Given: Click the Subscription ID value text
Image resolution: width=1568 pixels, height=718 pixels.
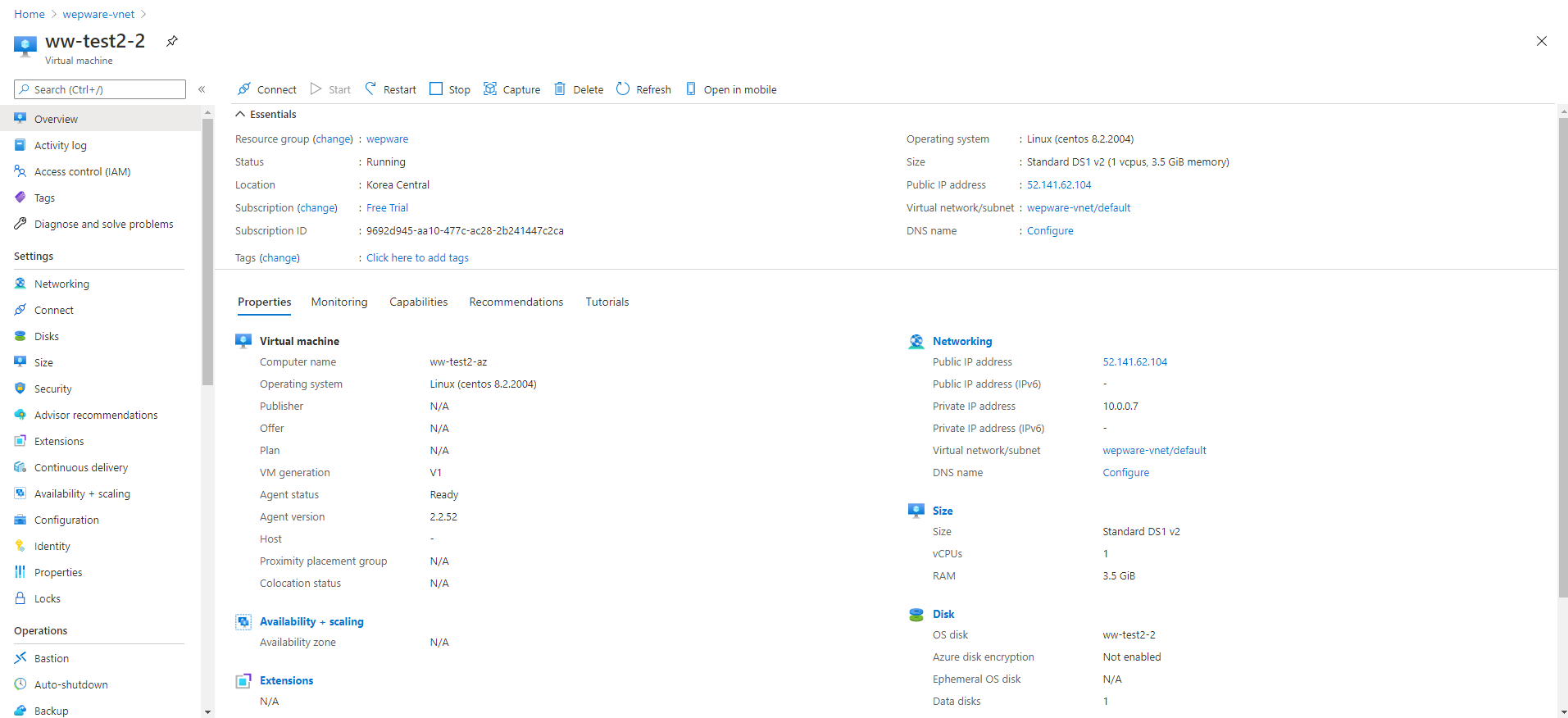Looking at the screenshot, I should tap(465, 231).
